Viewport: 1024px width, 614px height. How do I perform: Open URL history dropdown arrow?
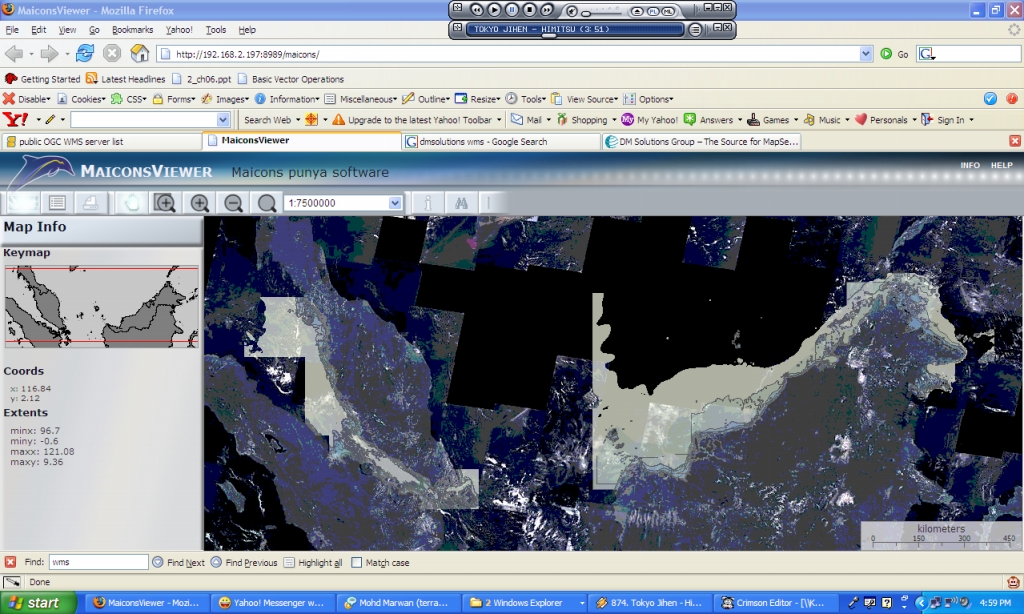coord(866,54)
